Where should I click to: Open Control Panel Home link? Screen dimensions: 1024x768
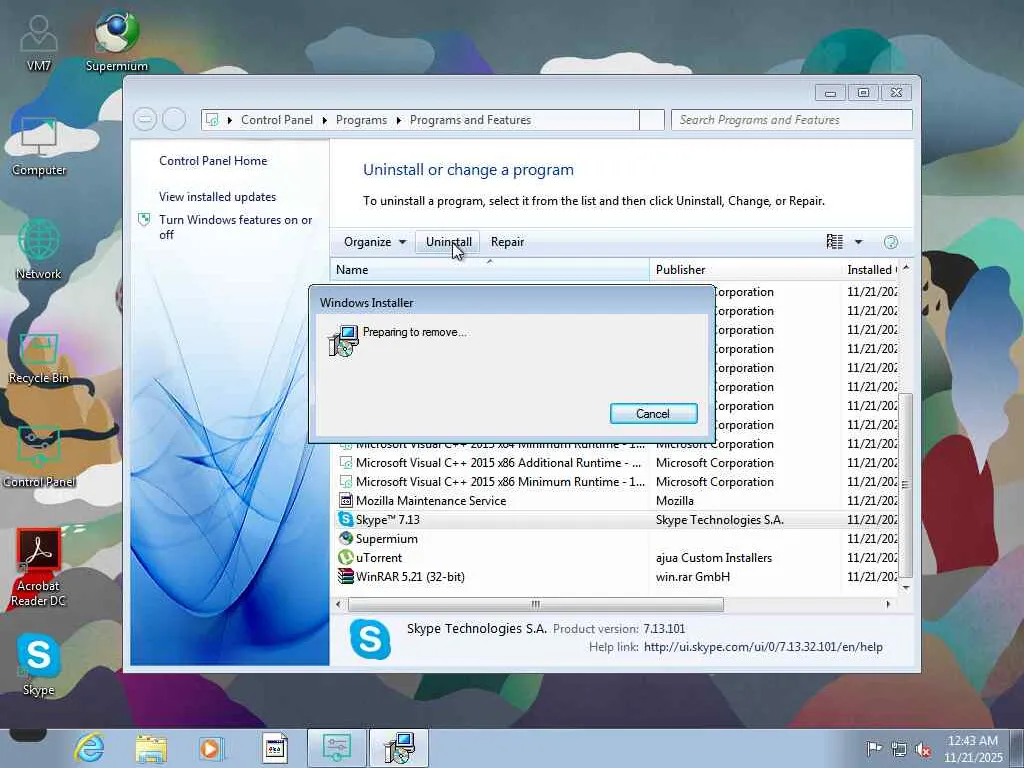[x=213, y=161]
